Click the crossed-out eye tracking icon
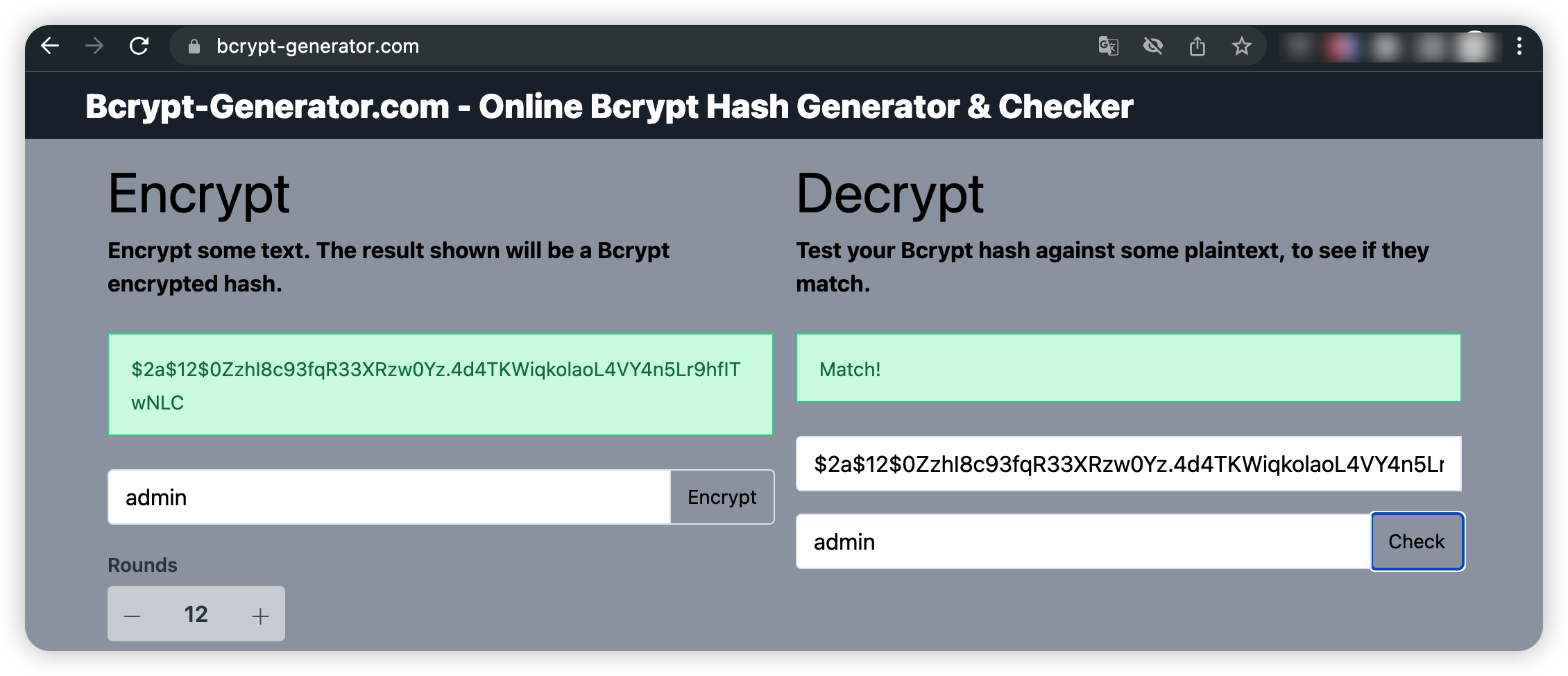The image size is (1568, 676). coord(1152,46)
